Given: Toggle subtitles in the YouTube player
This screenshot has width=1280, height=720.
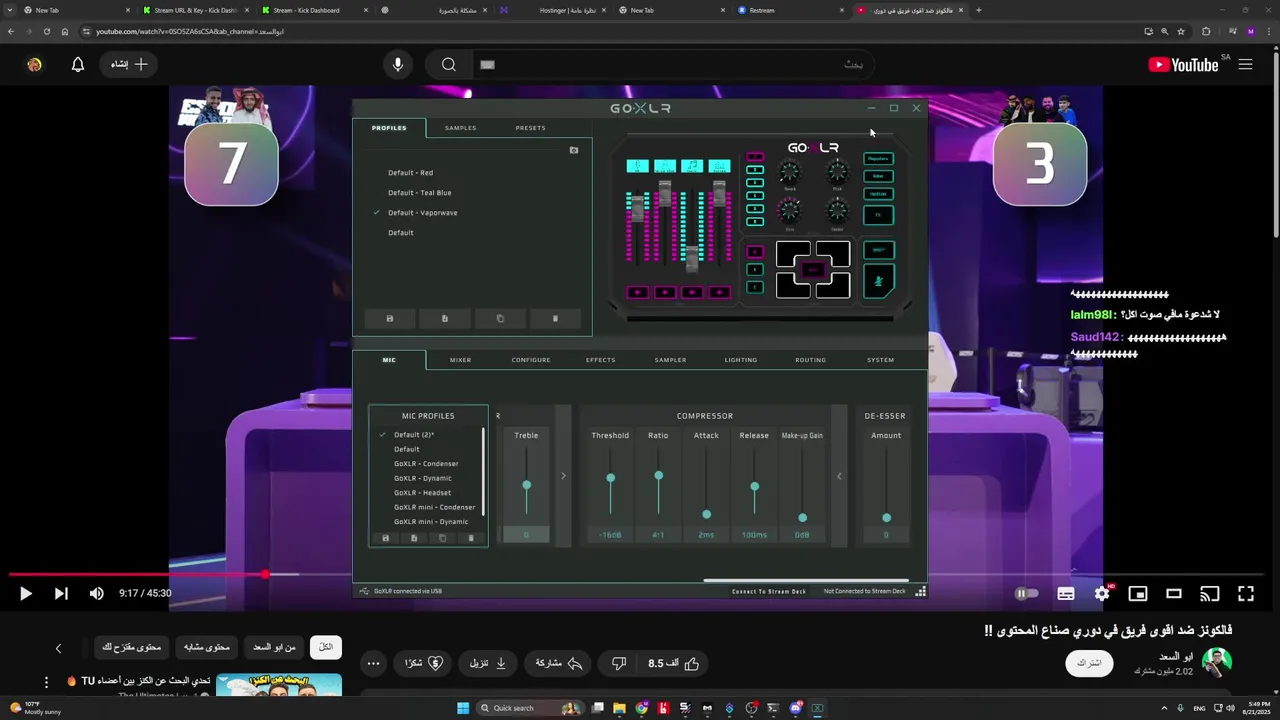Looking at the screenshot, I should pos(1066,593).
